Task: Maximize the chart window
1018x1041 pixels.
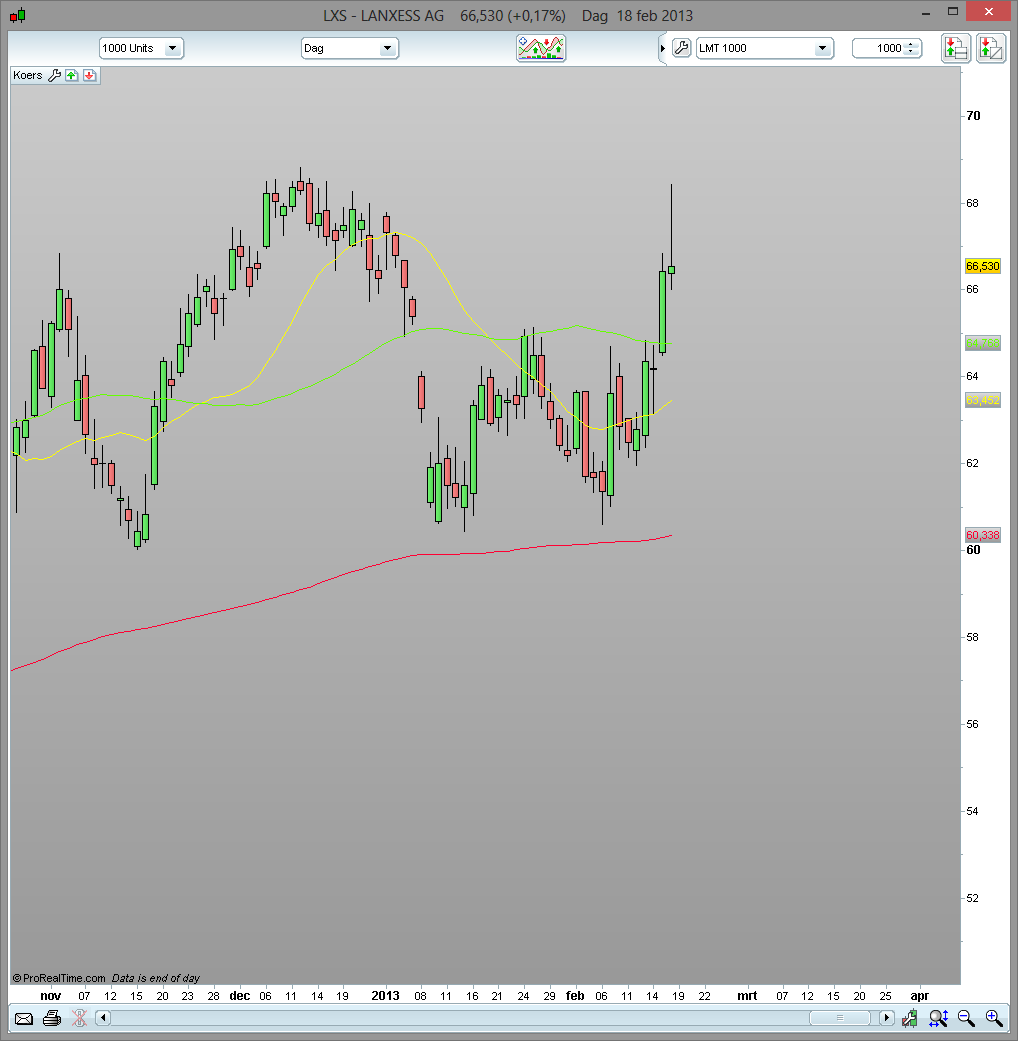Action: tap(953, 12)
